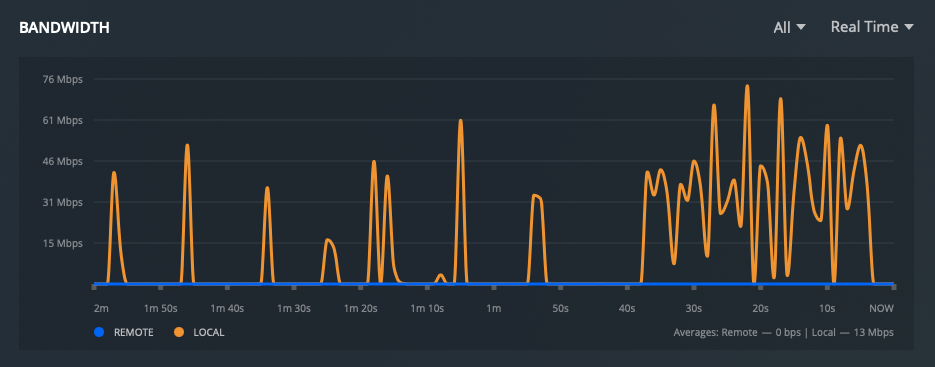
Task: Open the Real Time range dropdown
Action: [x=872, y=27]
